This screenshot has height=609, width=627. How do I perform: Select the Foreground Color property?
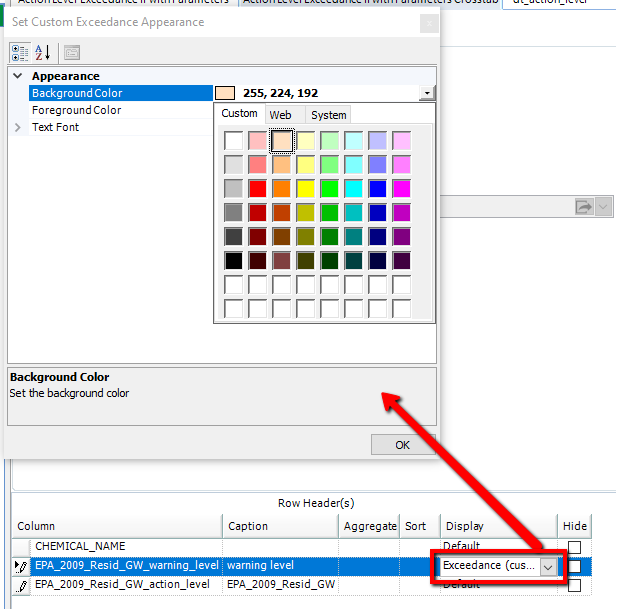(x=76, y=110)
